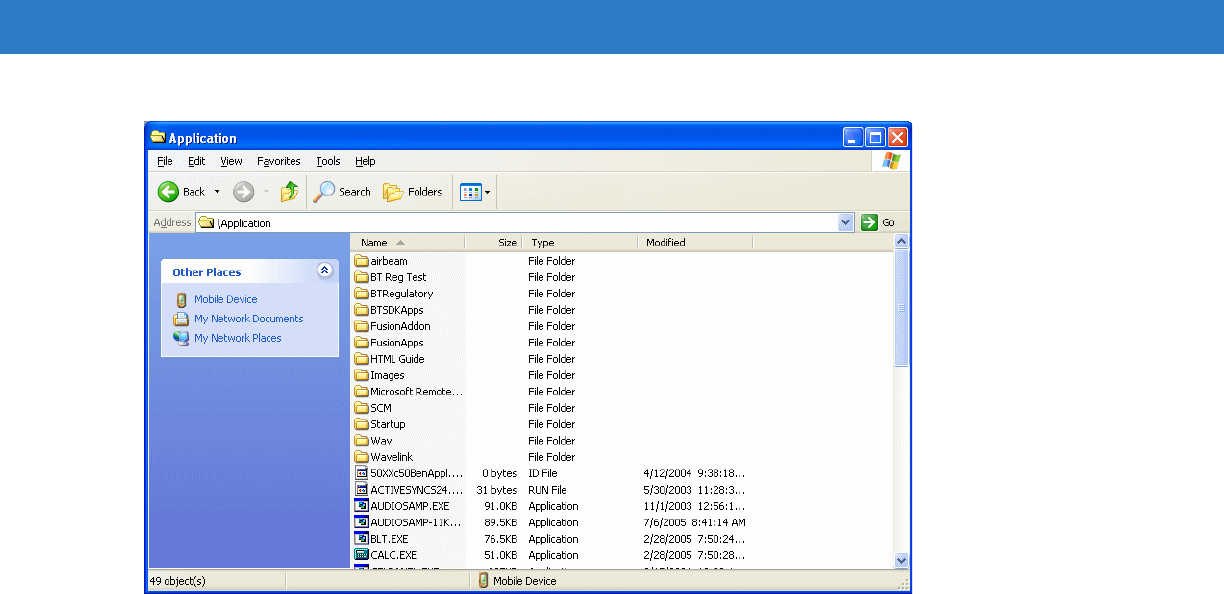Viewport: 1224px width, 594px height.
Task: Sort by the Type column header
Action: tap(580, 242)
